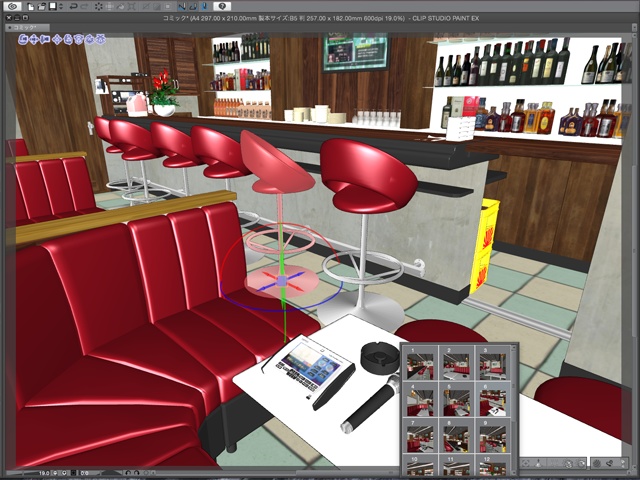This screenshot has height=480, width=640.
Task: Choose camera angle preset 10
Action: pyautogui.click(x=420, y=465)
